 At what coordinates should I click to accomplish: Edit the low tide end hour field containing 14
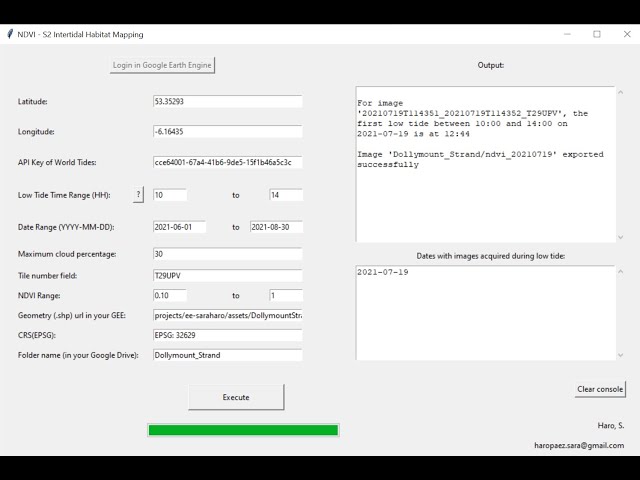pyautogui.click(x=286, y=195)
